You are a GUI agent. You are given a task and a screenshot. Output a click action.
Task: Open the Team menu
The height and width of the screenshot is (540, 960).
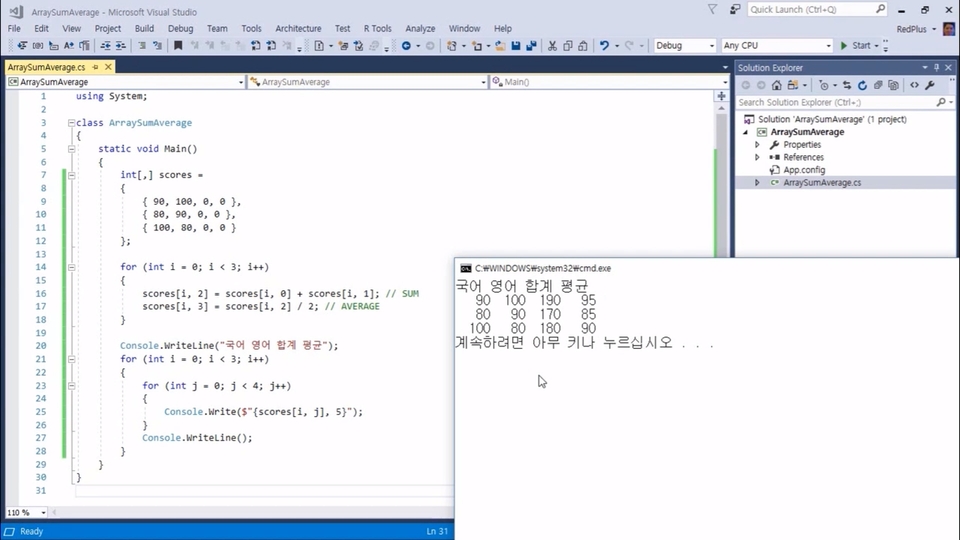(217, 29)
